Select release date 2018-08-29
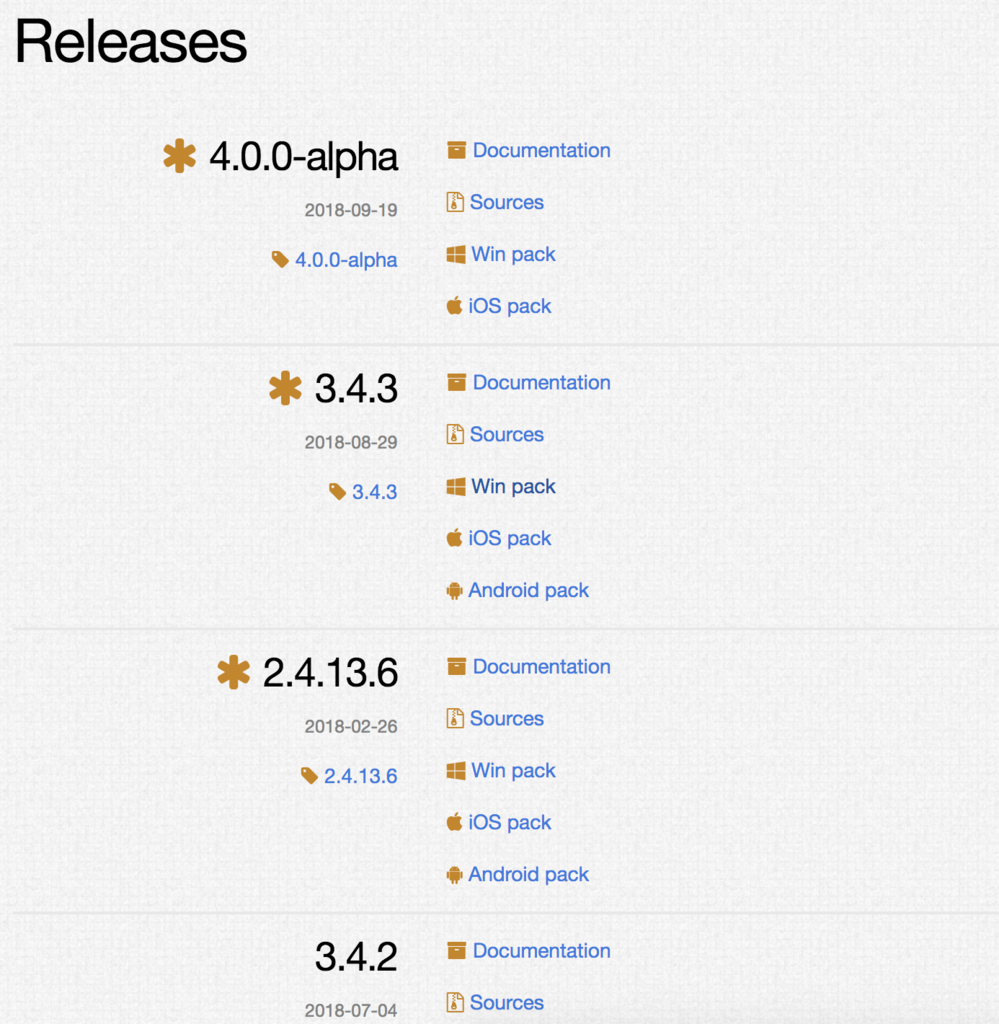This screenshot has height=1024, width=999. point(351,443)
